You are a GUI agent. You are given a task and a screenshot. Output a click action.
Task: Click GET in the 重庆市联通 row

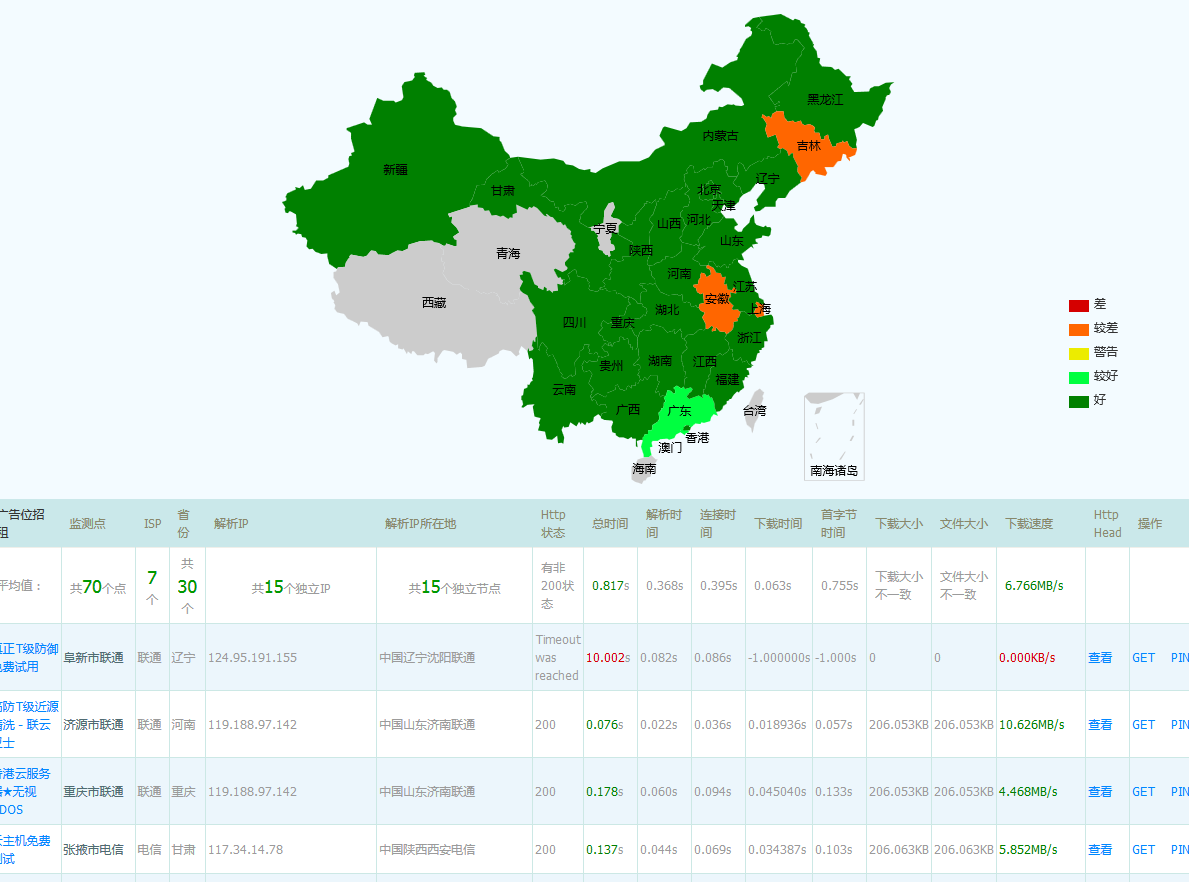tap(1143, 792)
